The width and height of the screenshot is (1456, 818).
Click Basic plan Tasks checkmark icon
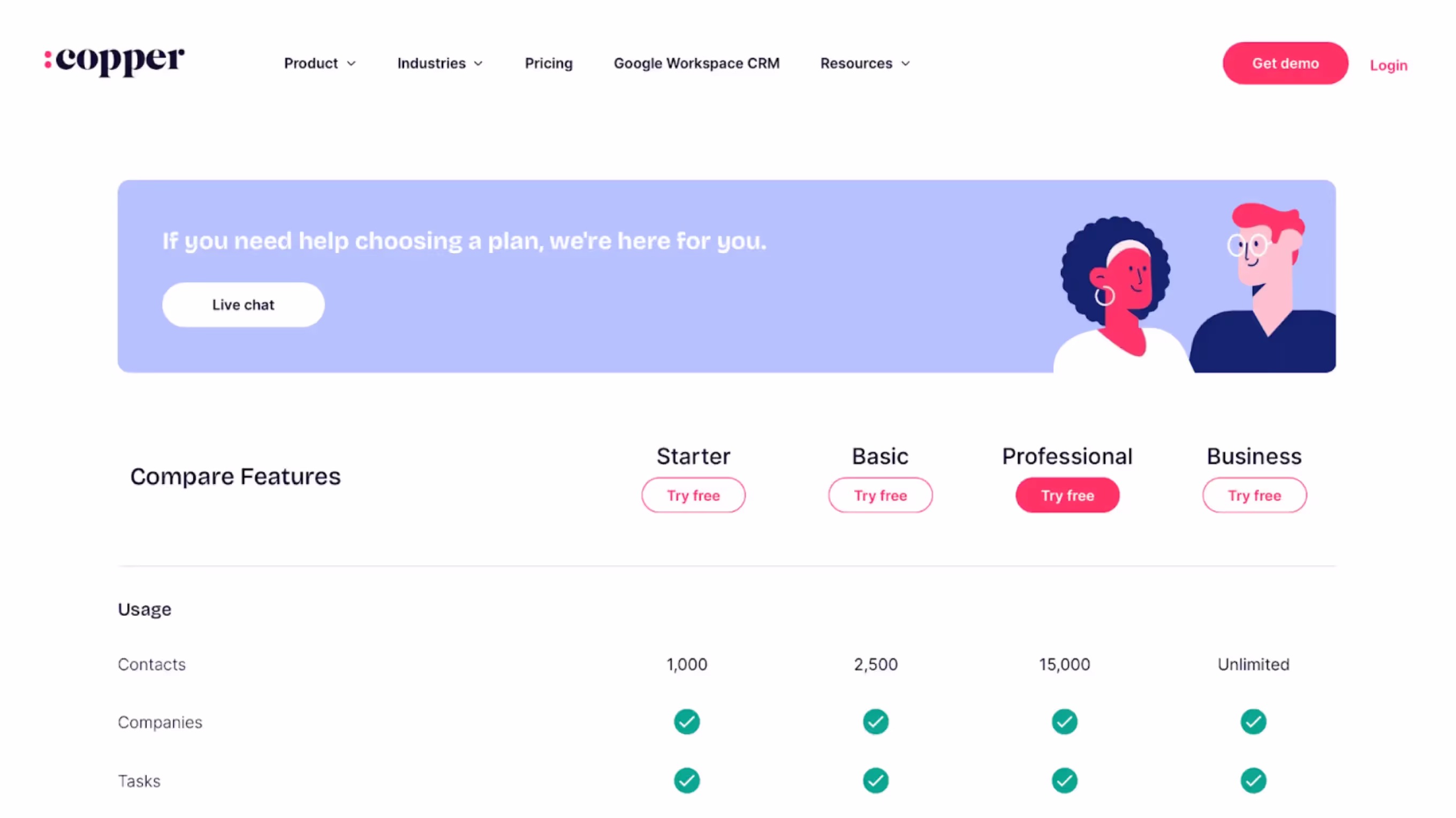876,781
